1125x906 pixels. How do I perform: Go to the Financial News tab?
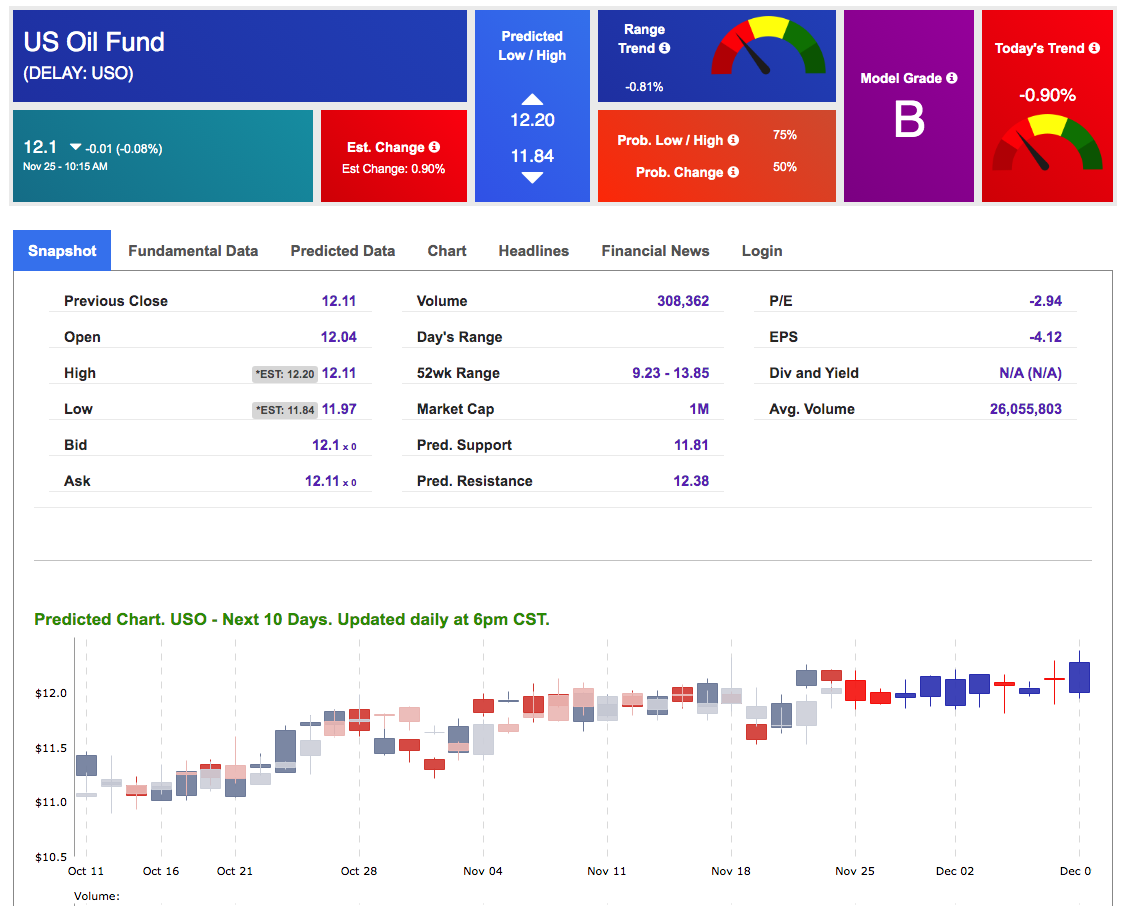coord(655,250)
